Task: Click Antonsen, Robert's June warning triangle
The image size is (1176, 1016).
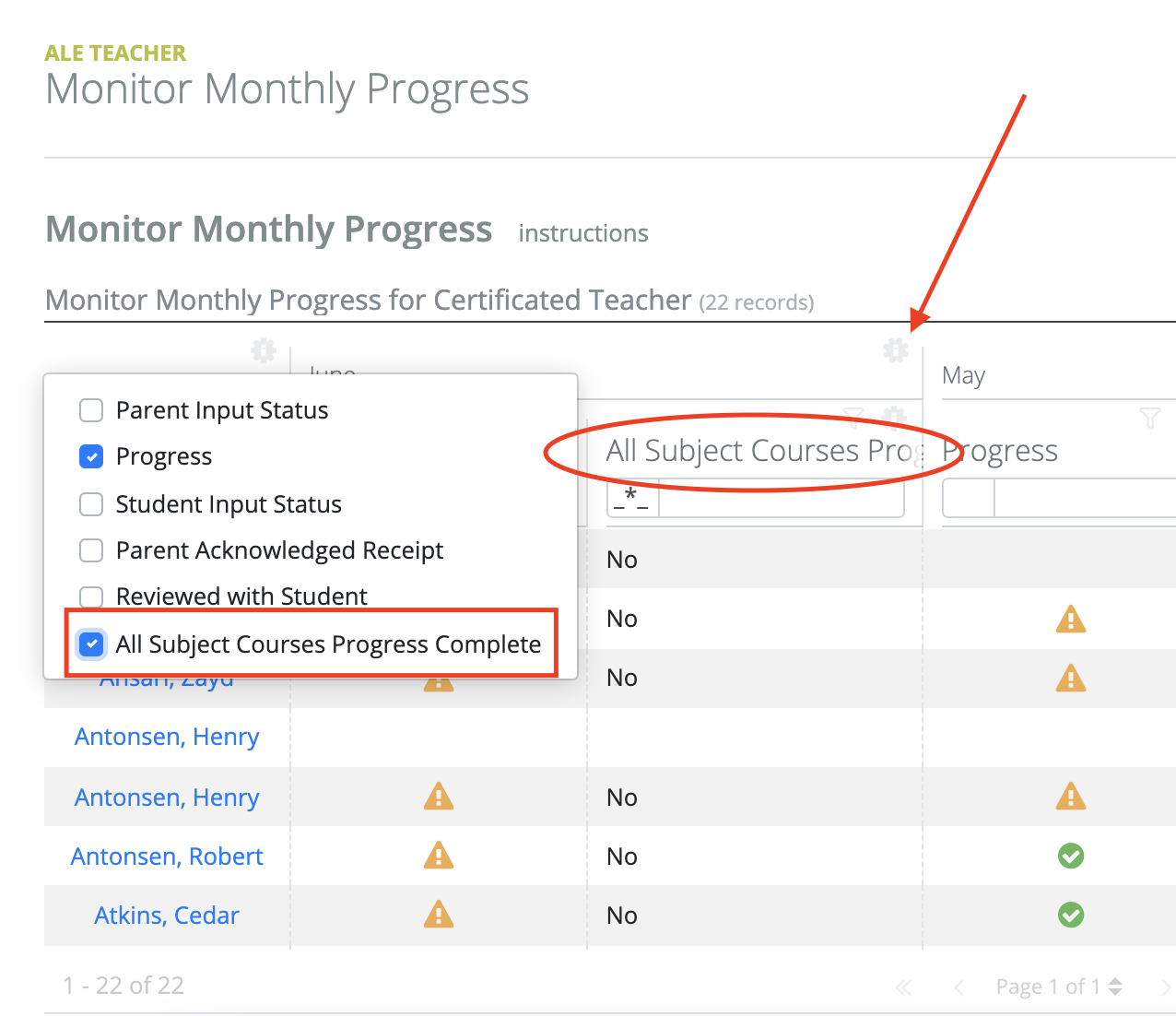Action: click(439, 856)
